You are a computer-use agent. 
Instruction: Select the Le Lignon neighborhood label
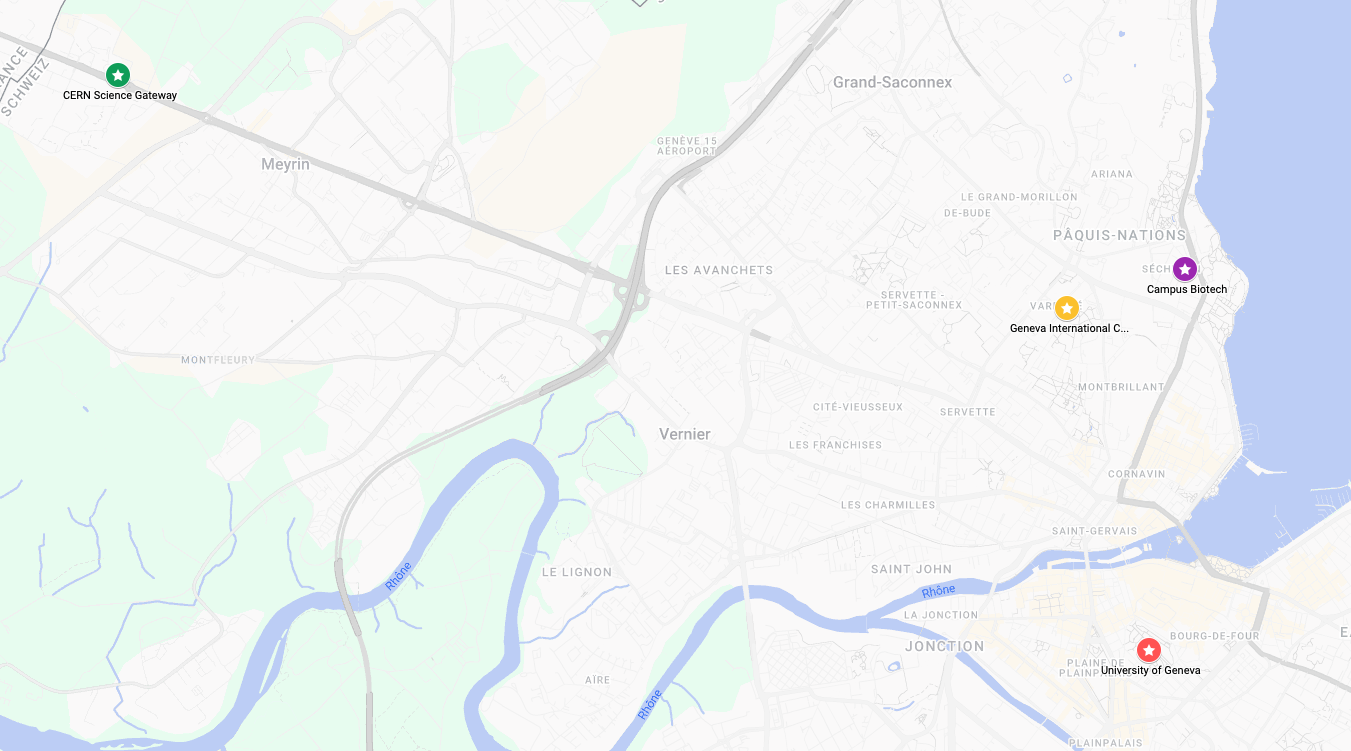point(577,572)
